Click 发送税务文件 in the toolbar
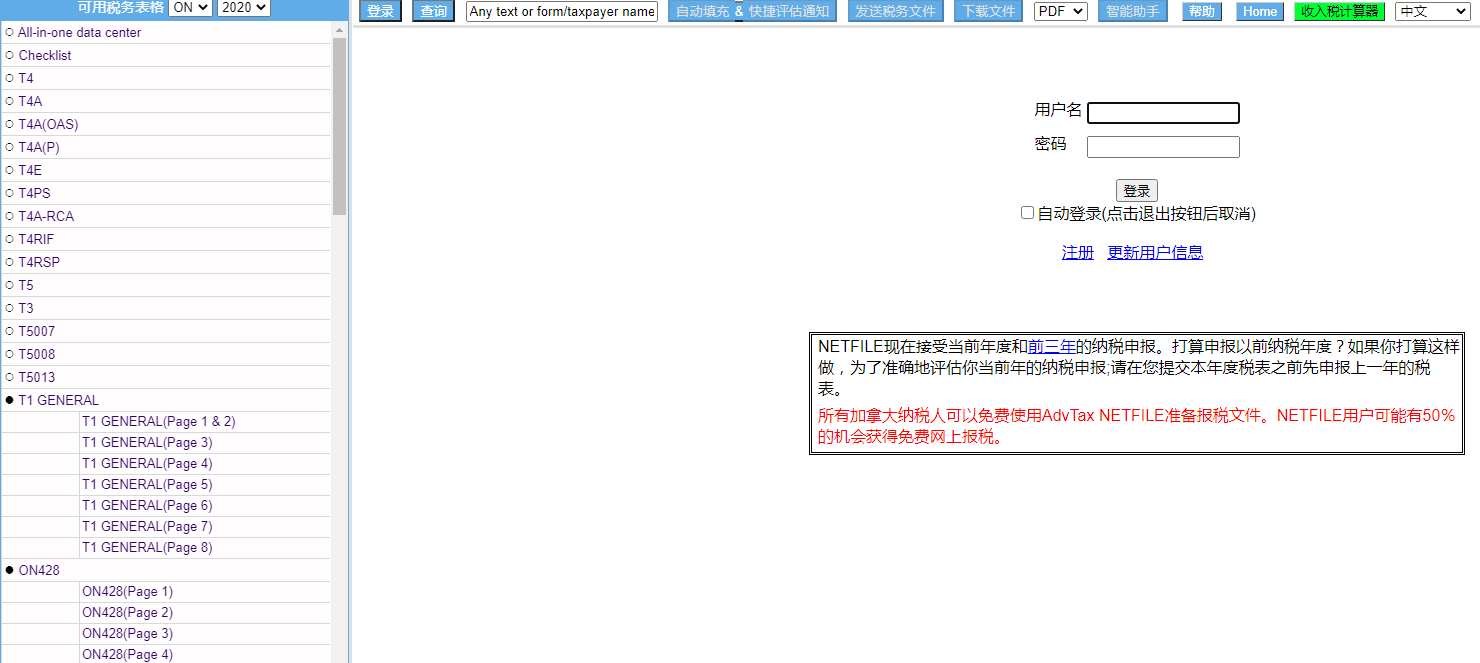1480x663 pixels. coord(895,12)
